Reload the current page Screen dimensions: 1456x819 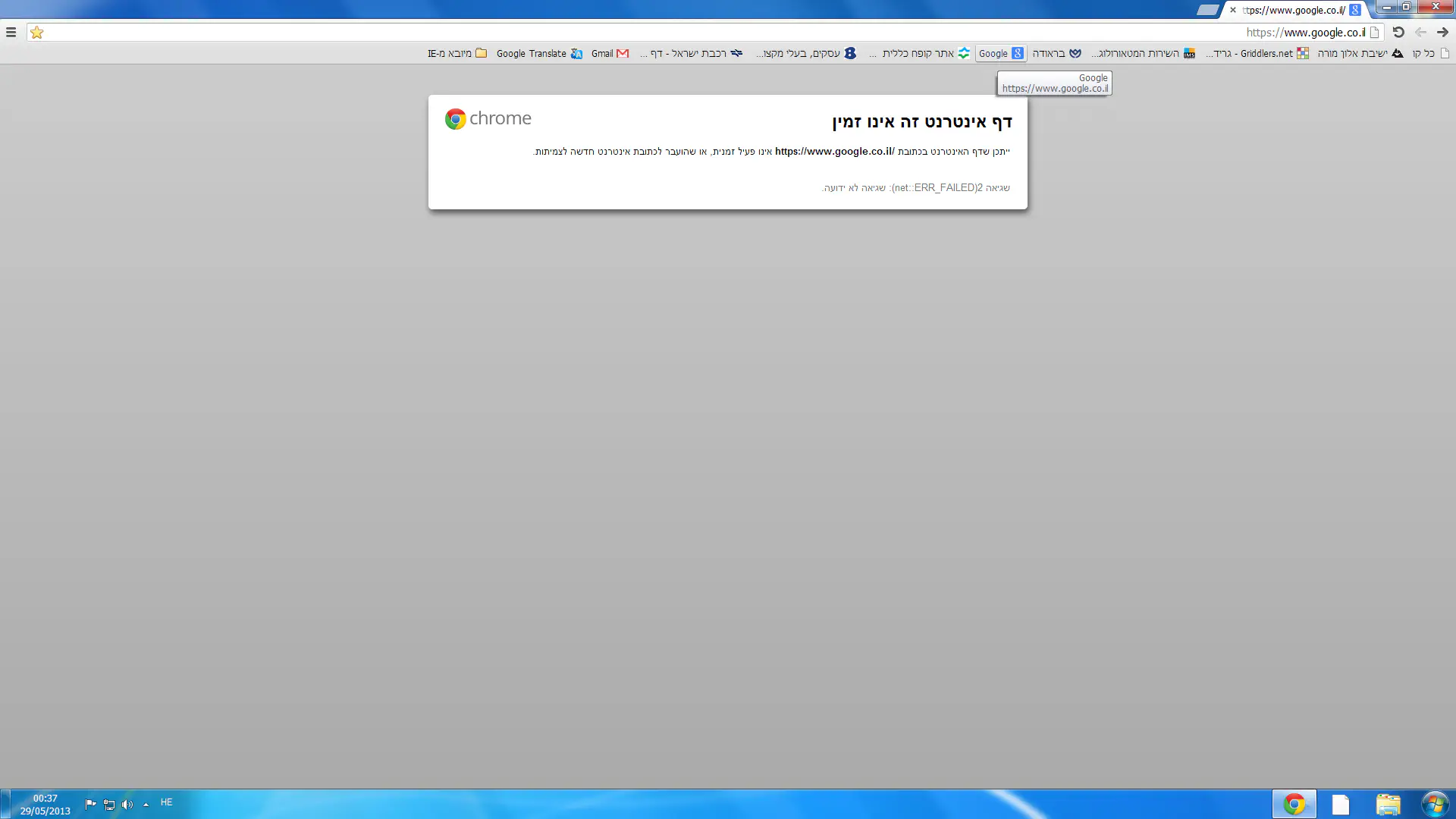point(1398,33)
